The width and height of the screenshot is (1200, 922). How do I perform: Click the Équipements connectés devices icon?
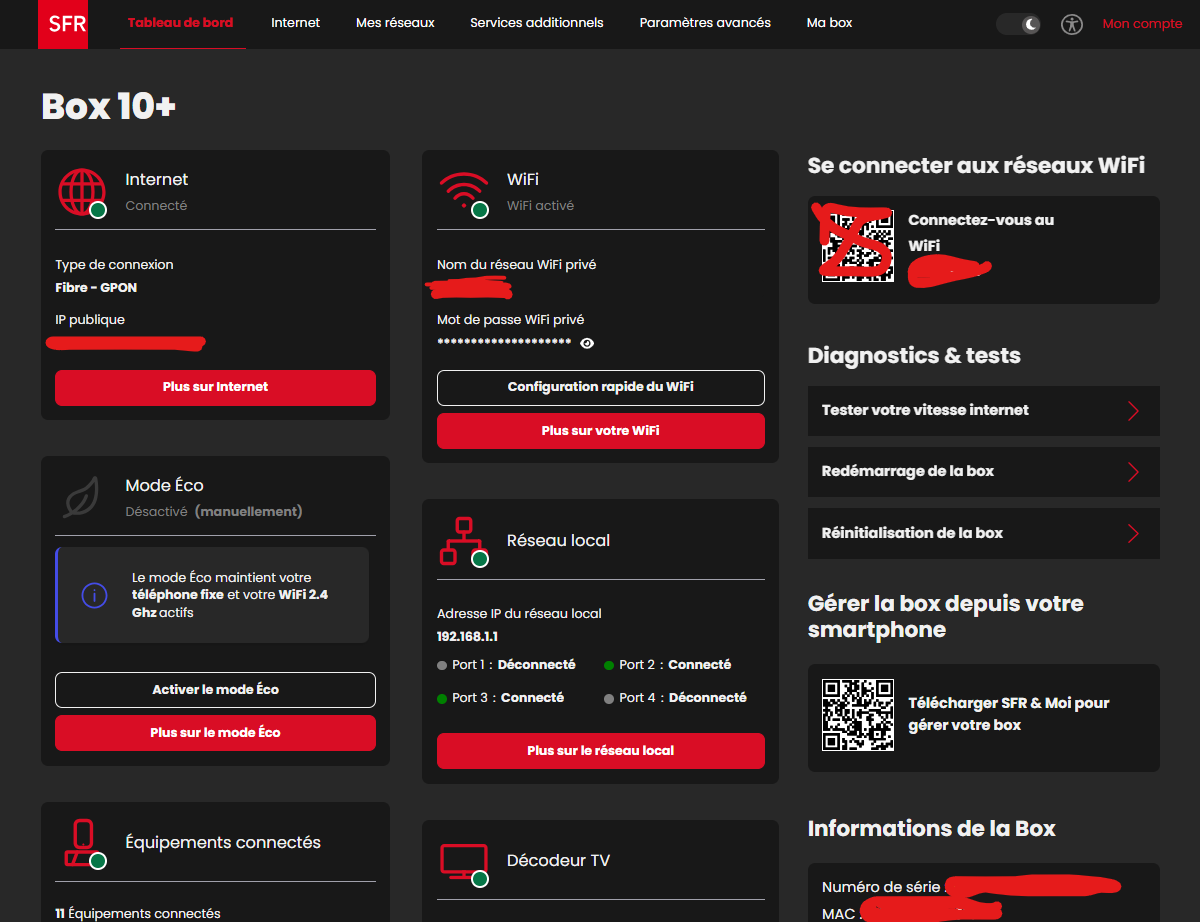pyautogui.click(x=82, y=843)
